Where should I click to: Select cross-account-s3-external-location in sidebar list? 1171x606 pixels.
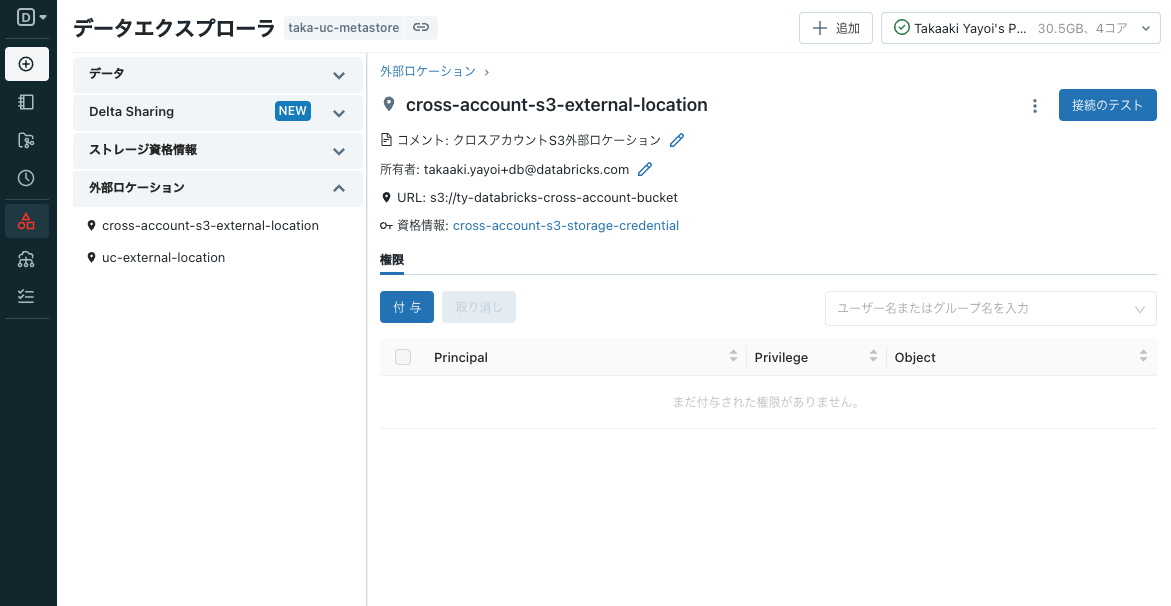click(x=210, y=226)
